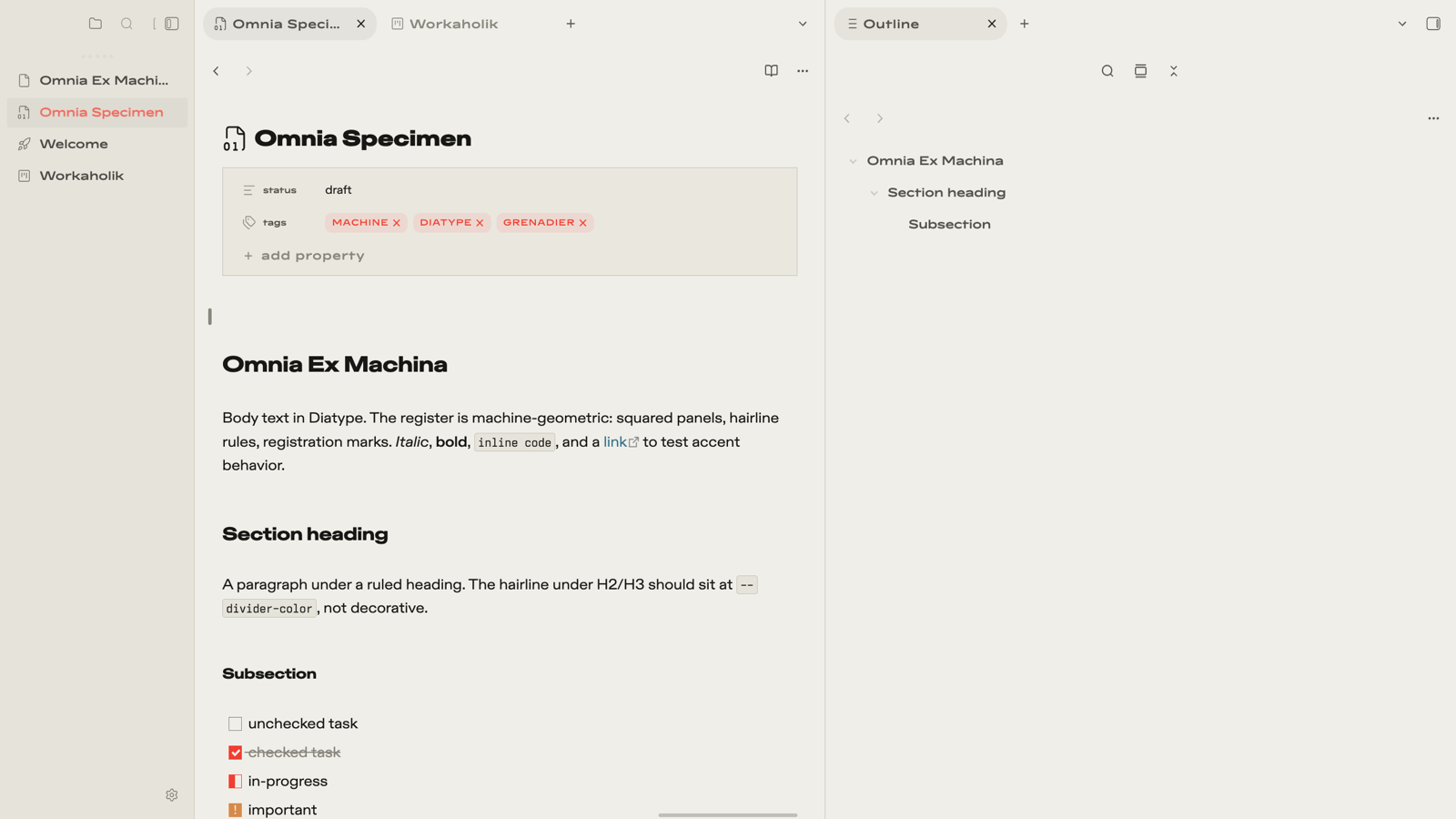Remove the DIATYPE tag
1456x819 pixels.
pos(480,223)
